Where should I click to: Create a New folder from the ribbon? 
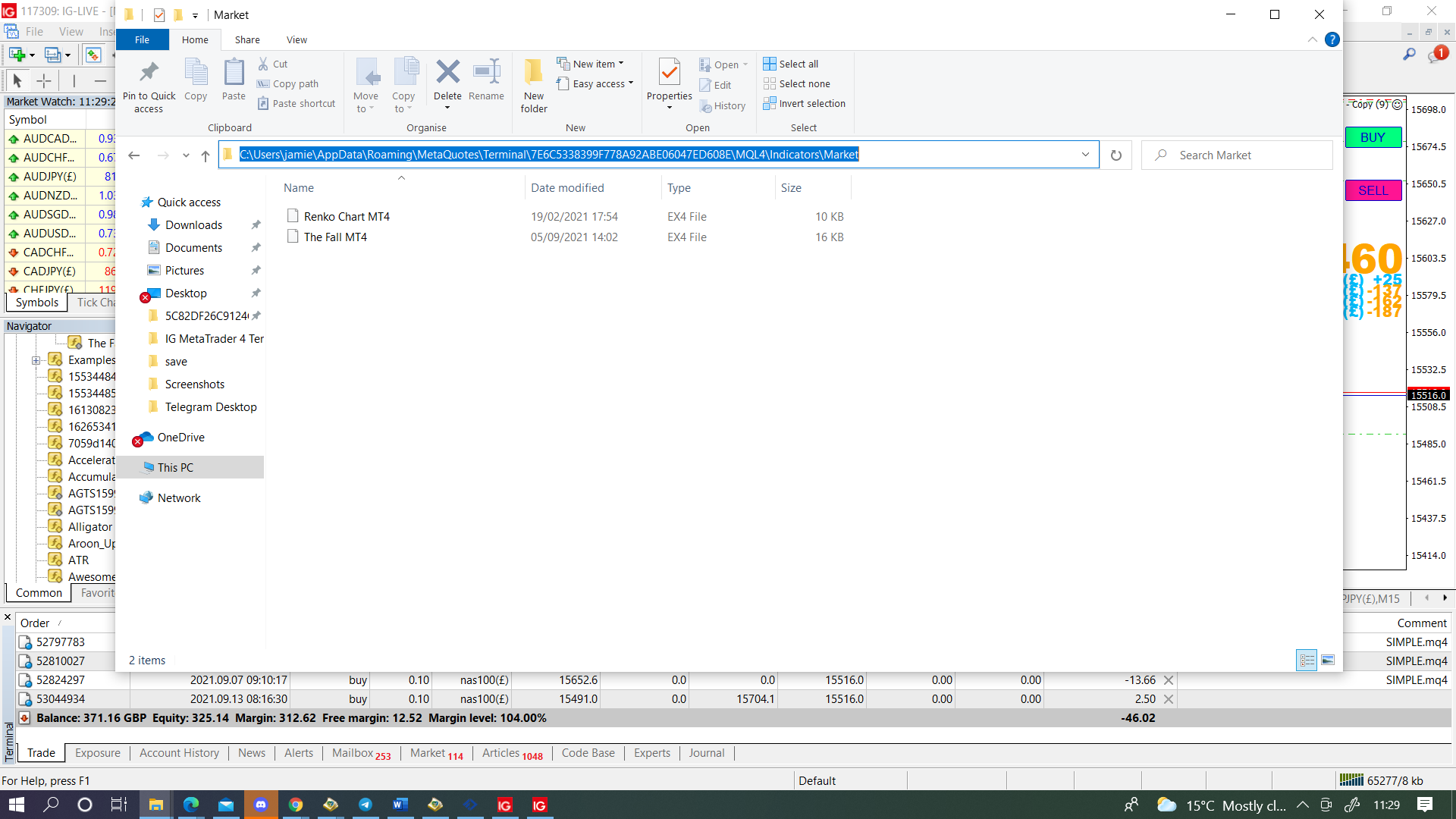click(534, 85)
